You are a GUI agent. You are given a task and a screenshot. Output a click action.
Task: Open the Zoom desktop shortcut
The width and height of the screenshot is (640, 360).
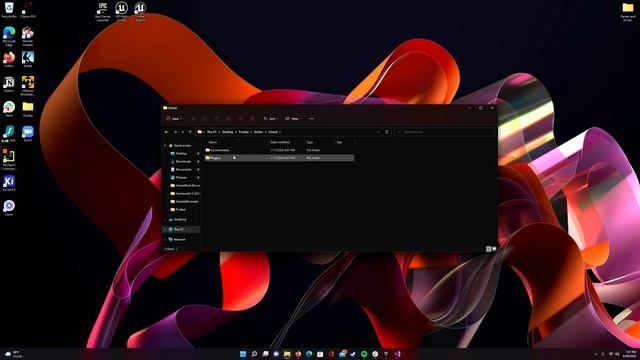pyautogui.click(x=28, y=133)
